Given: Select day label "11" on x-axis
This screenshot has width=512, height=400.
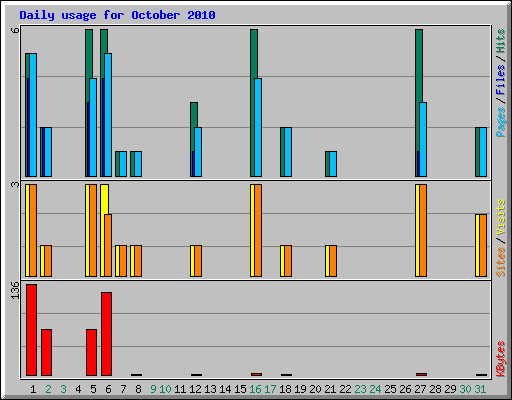Looking at the screenshot, I should tap(180, 389).
